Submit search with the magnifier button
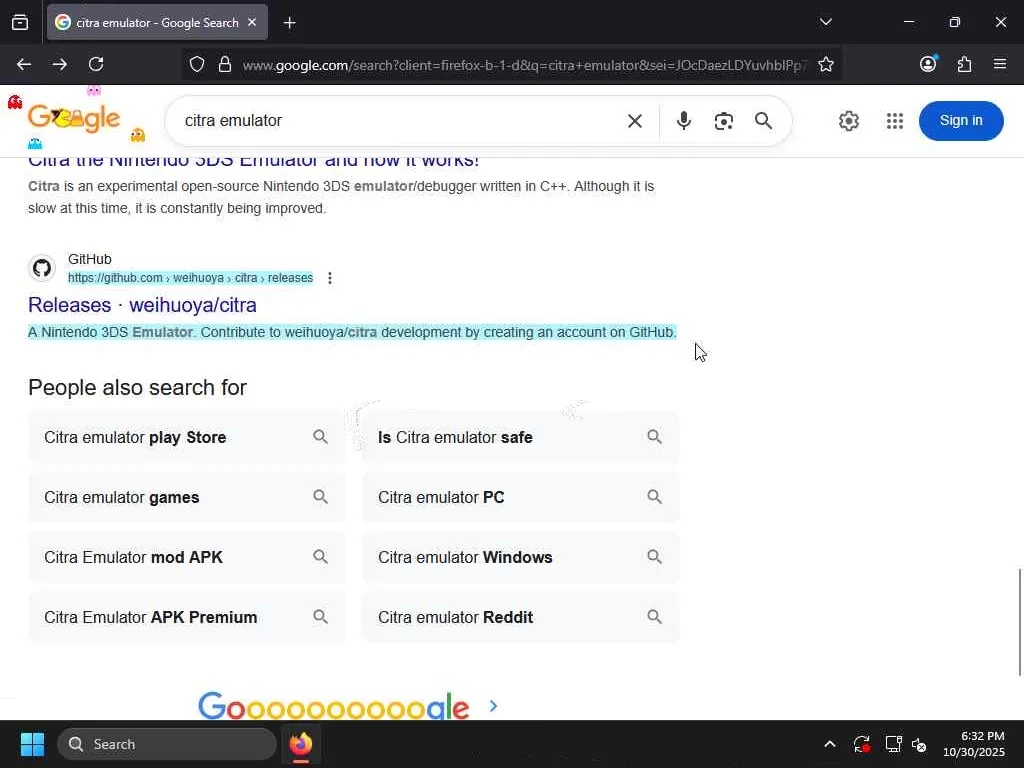Image resolution: width=1024 pixels, height=768 pixels. click(763, 121)
